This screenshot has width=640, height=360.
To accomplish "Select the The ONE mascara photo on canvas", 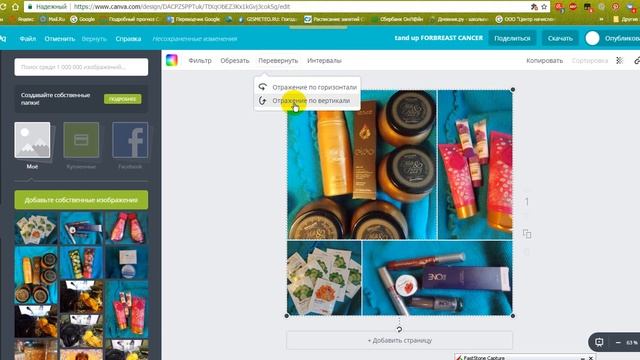I will pyautogui.click(x=437, y=278).
